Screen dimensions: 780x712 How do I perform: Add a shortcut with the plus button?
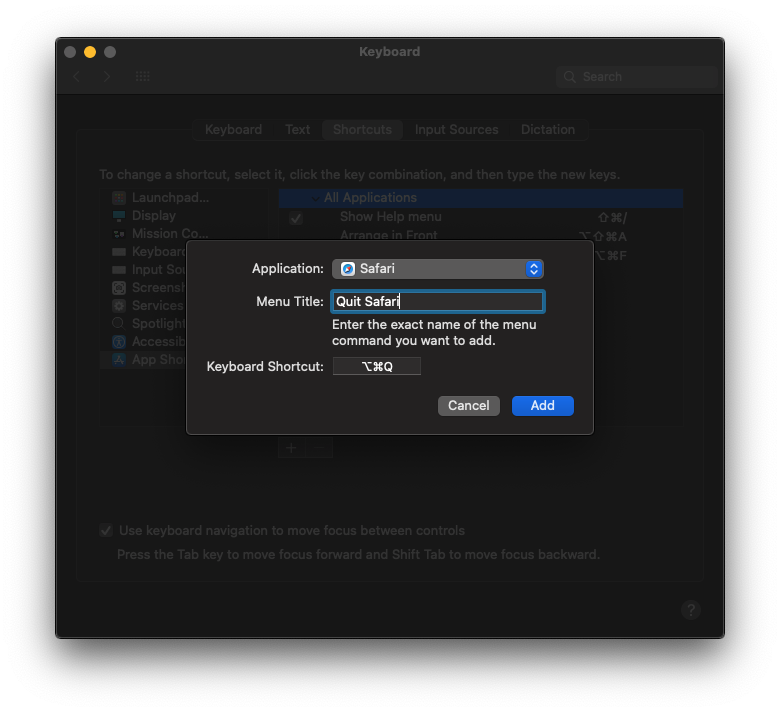pos(292,448)
